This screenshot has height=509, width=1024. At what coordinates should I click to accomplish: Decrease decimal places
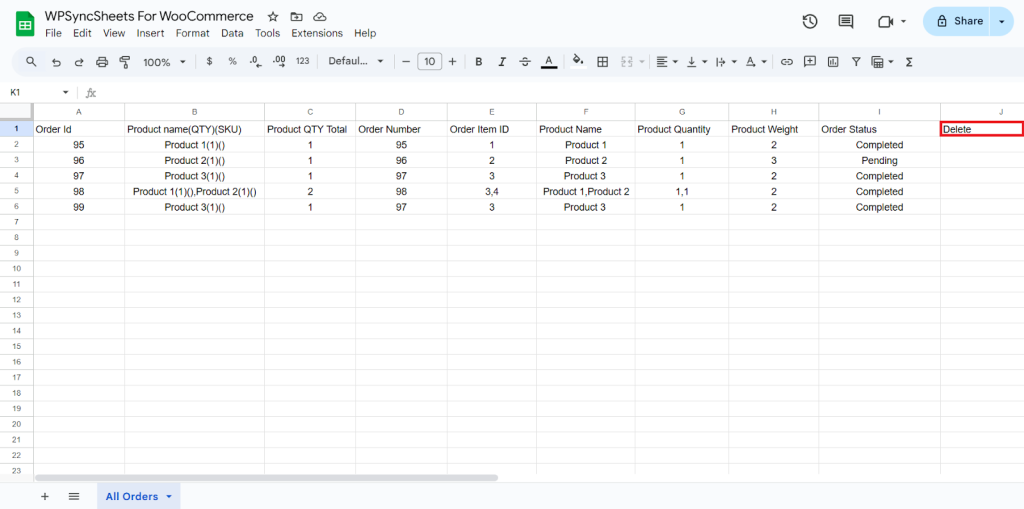click(255, 61)
